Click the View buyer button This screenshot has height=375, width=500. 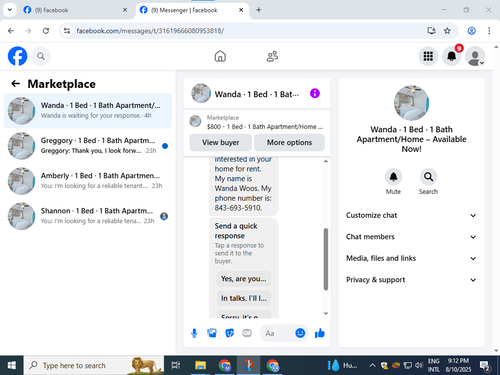coord(220,142)
